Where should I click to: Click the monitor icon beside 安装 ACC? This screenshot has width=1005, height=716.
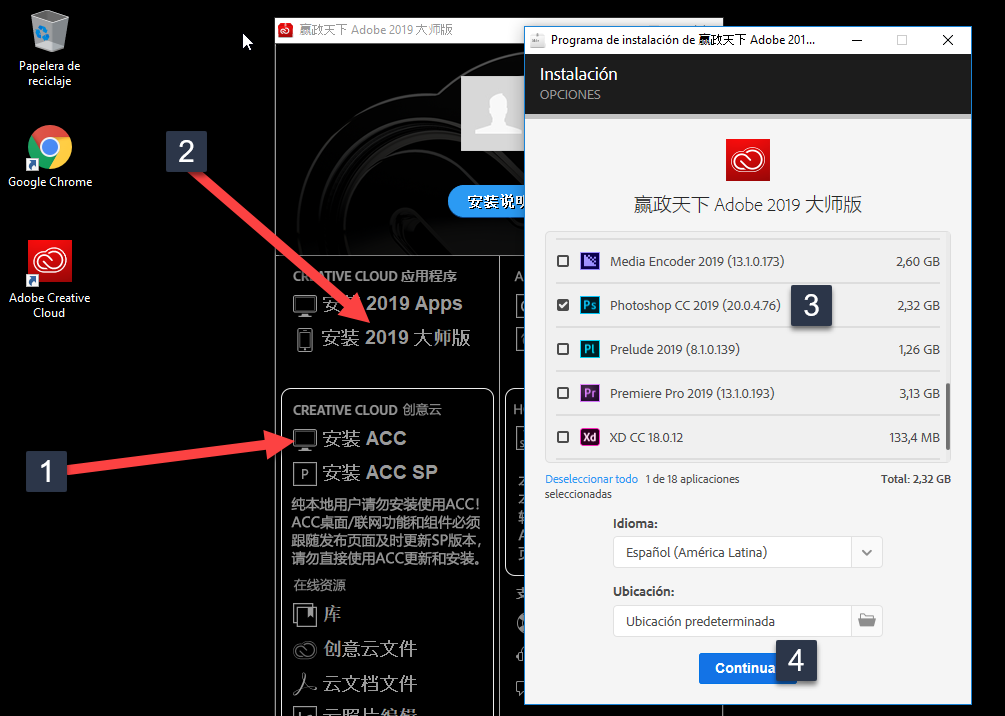pyautogui.click(x=304, y=440)
